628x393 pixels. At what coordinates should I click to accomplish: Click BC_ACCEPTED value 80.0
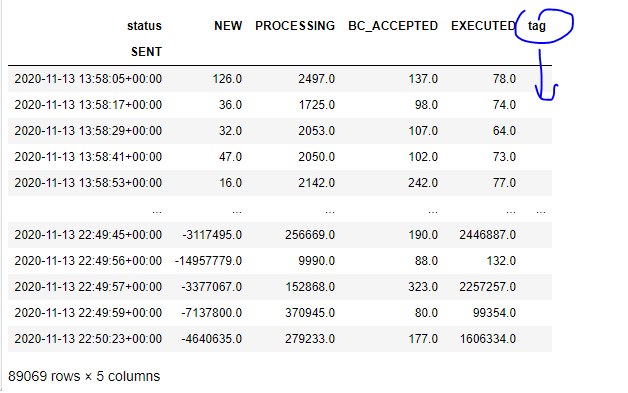click(x=426, y=312)
